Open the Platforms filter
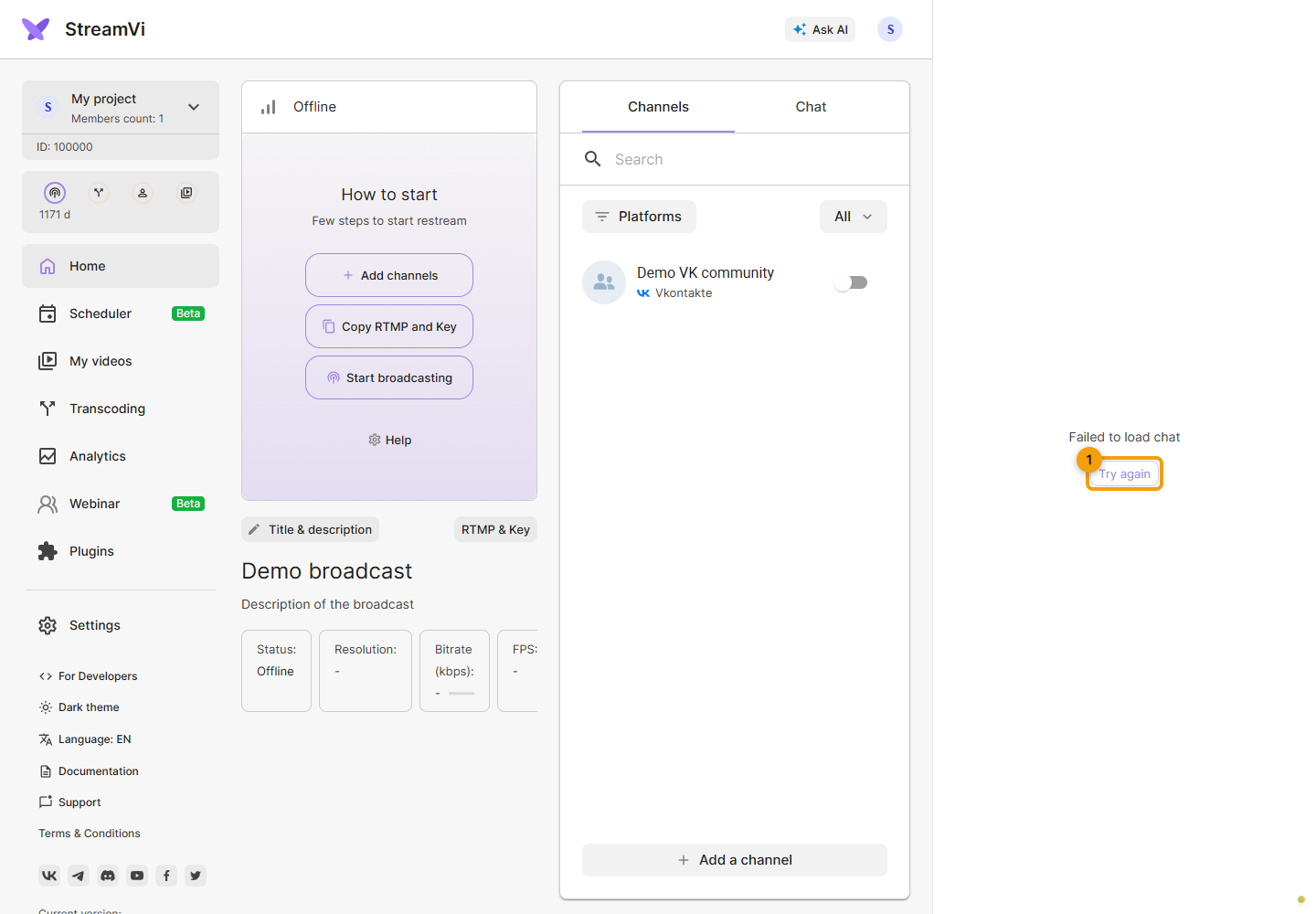Image resolution: width=1316 pixels, height=914 pixels. pos(639,217)
